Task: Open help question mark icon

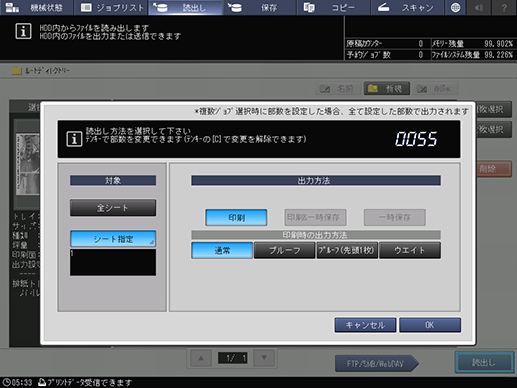Action: tap(504, 7)
